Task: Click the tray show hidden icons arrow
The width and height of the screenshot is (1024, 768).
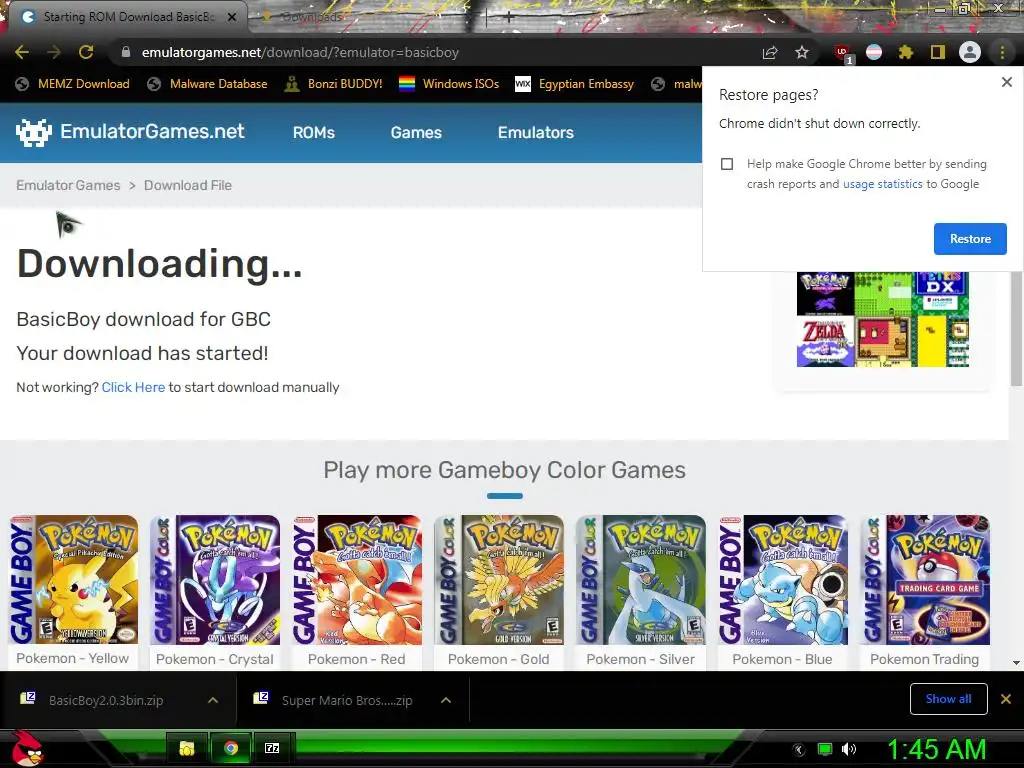Action: tap(798, 749)
